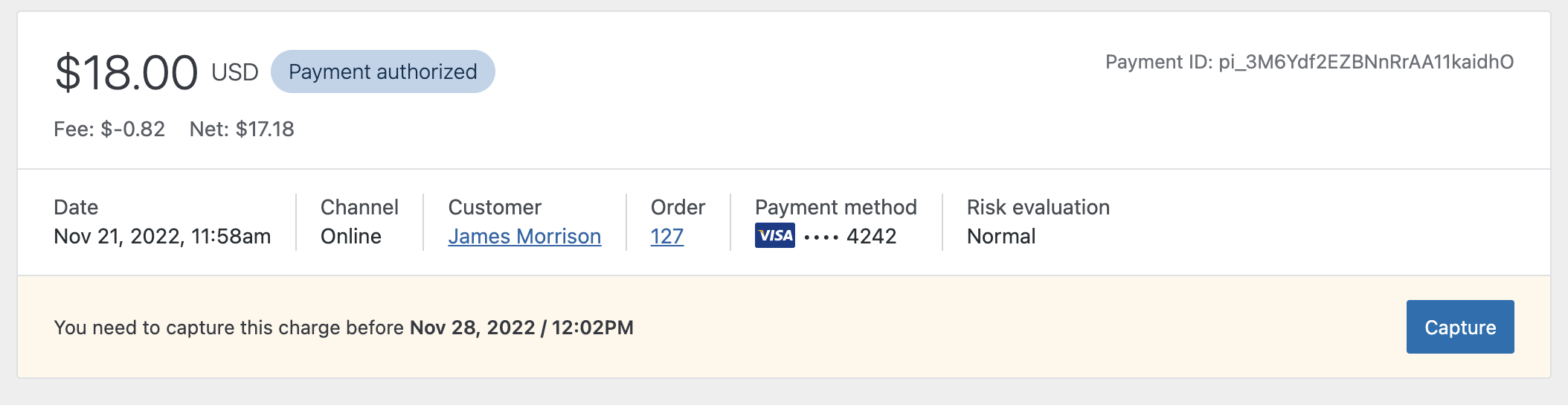Screen dimensions: 1568x405
Task: Click the Fee: $-0.82 text
Action: [109, 130]
